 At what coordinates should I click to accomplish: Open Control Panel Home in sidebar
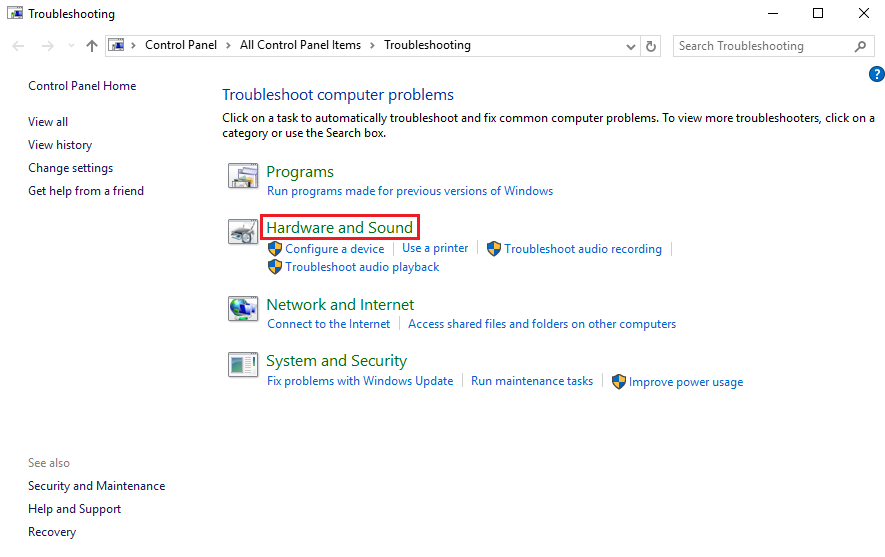(x=82, y=86)
